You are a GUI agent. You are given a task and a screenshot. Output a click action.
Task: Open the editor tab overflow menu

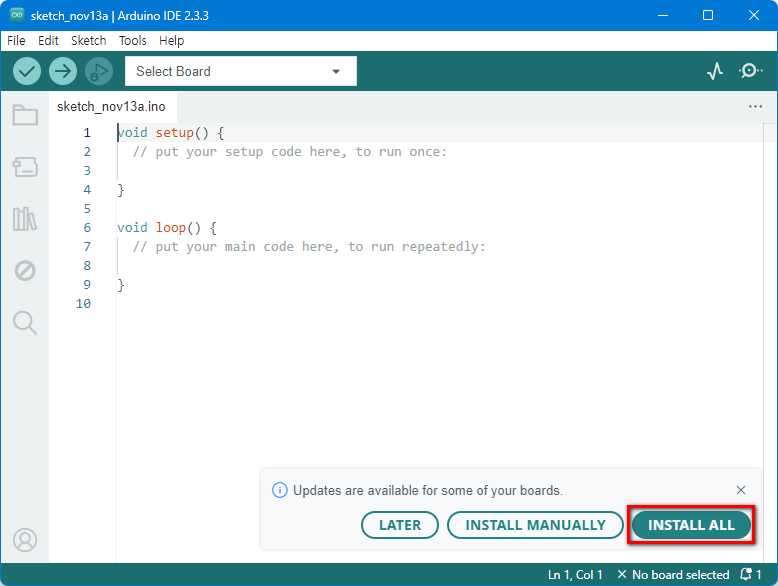coord(755,106)
